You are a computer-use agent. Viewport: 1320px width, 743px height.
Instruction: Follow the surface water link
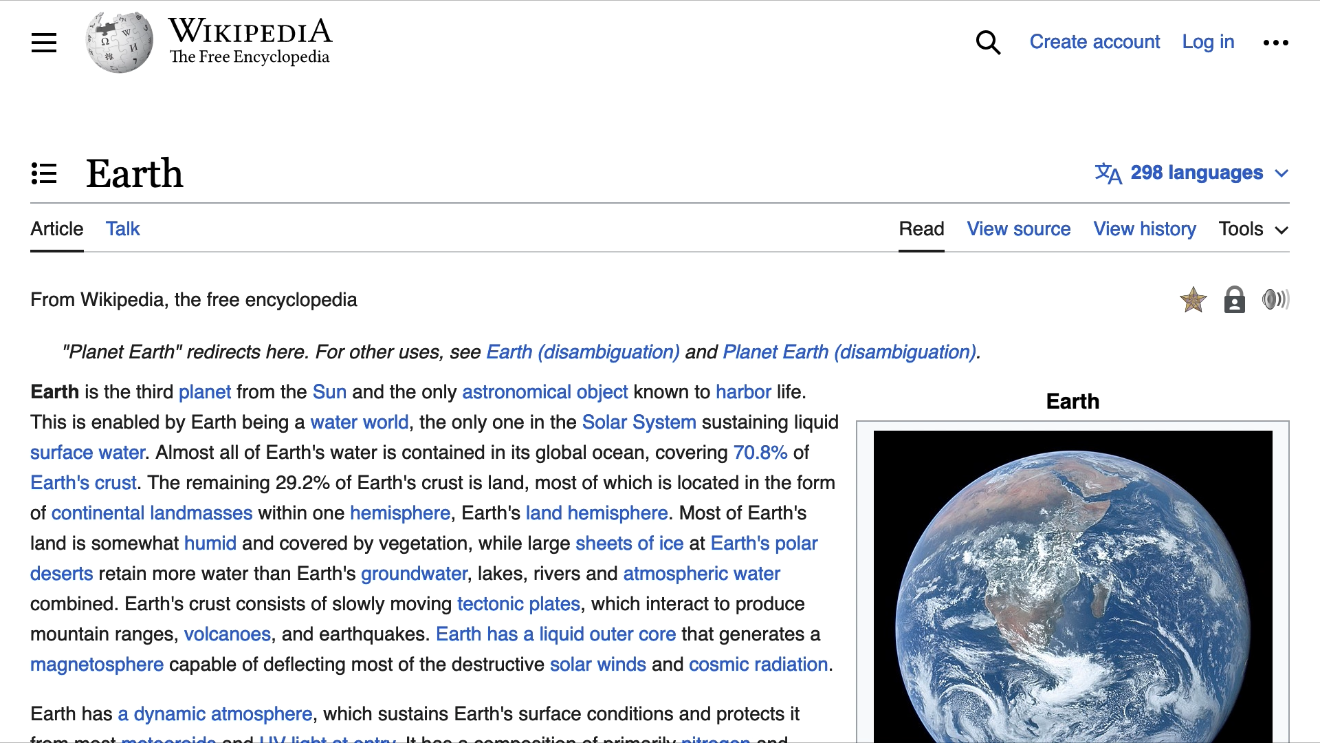88,453
